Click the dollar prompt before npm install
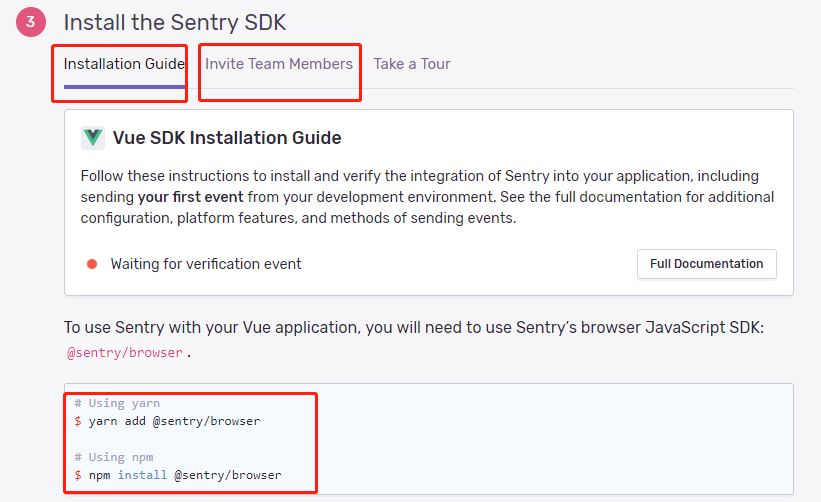Image resolution: width=821 pixels, height=502 pixels. 78,475
